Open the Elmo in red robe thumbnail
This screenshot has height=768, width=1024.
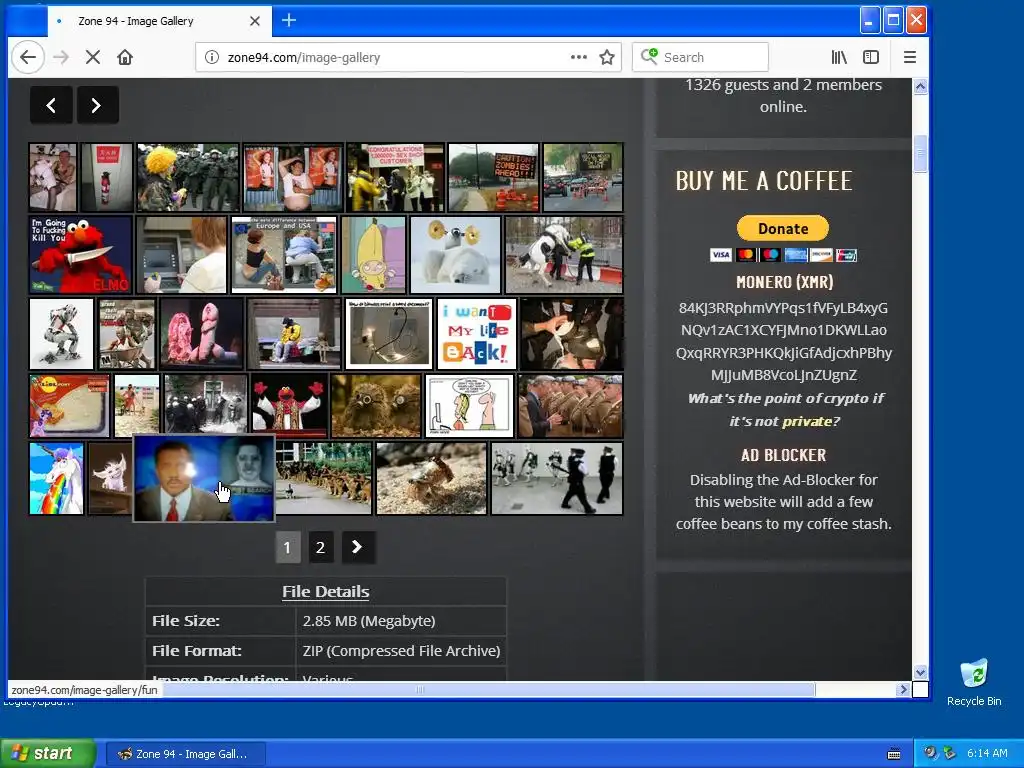(x=289, y=406)
